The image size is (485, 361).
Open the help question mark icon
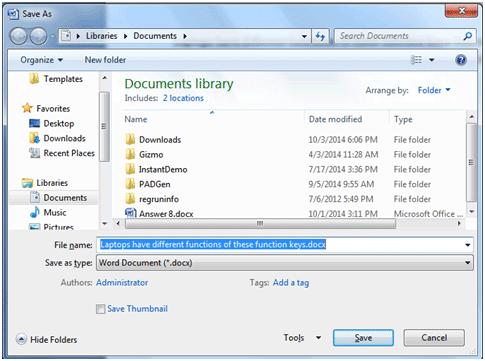pyautogui.click(x=461, y=60)
